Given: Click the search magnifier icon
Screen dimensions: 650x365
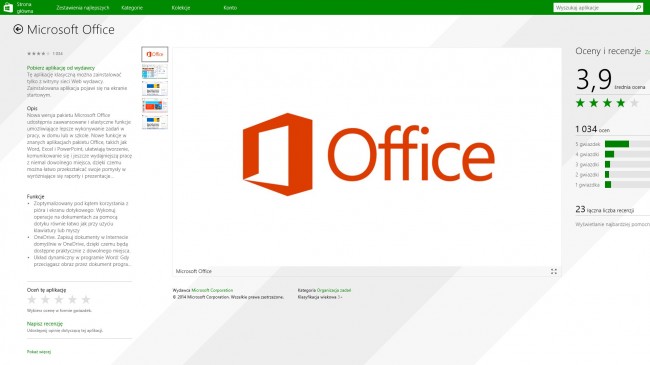Looking at the screenshot, I should [x=638, y=7].
